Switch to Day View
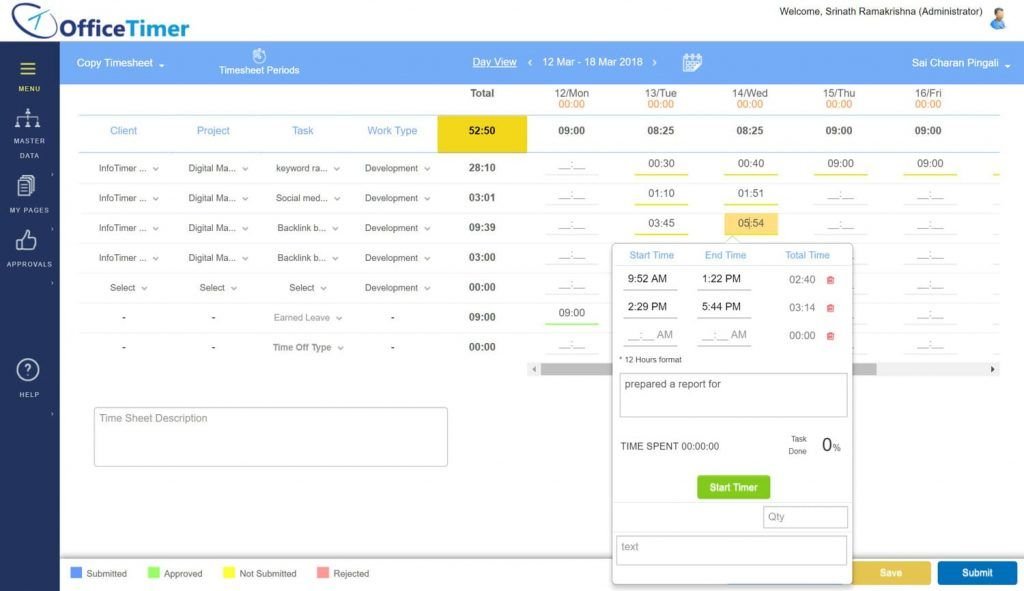 coord(494,61)
